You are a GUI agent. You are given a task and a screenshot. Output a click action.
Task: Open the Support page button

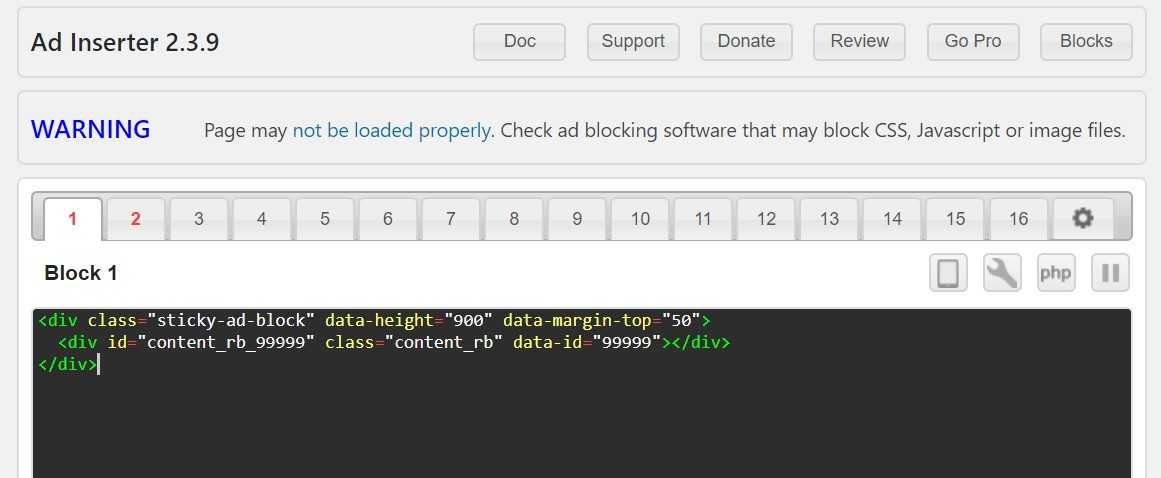tap(633, 42)
